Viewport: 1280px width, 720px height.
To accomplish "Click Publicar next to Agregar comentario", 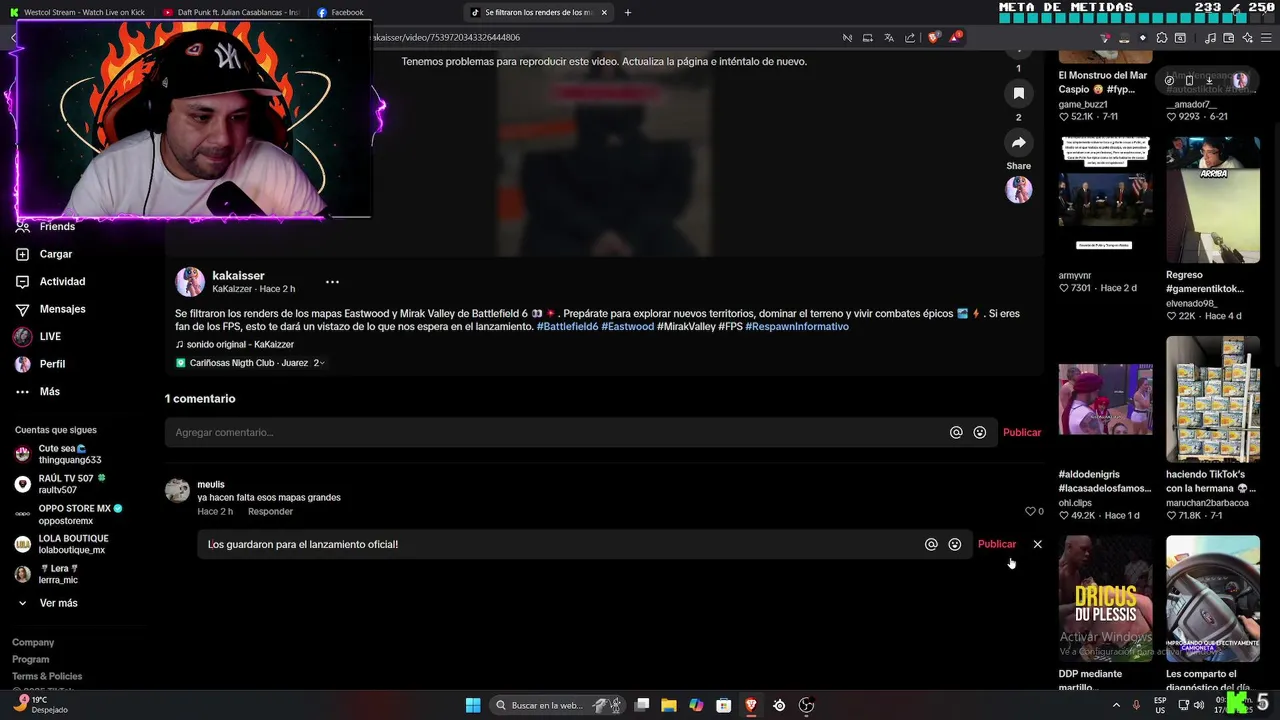I will point(1022,433).
